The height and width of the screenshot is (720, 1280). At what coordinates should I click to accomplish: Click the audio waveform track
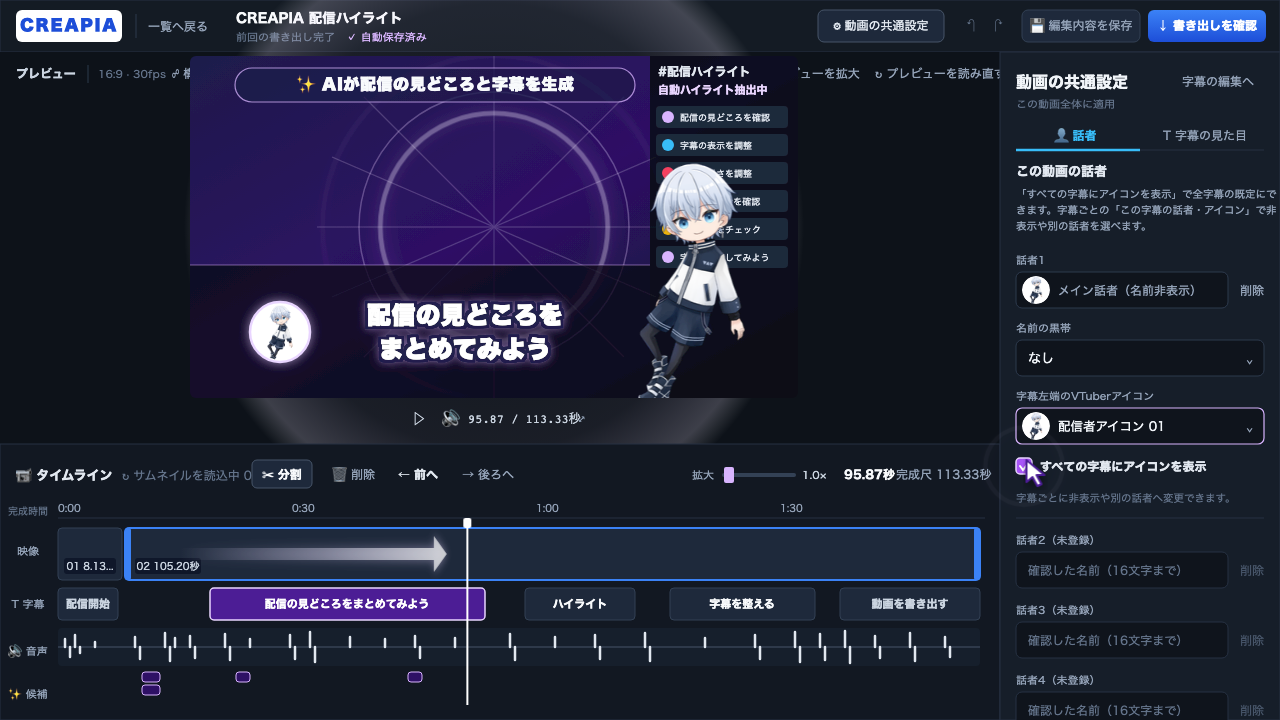(x=519, y=647)
